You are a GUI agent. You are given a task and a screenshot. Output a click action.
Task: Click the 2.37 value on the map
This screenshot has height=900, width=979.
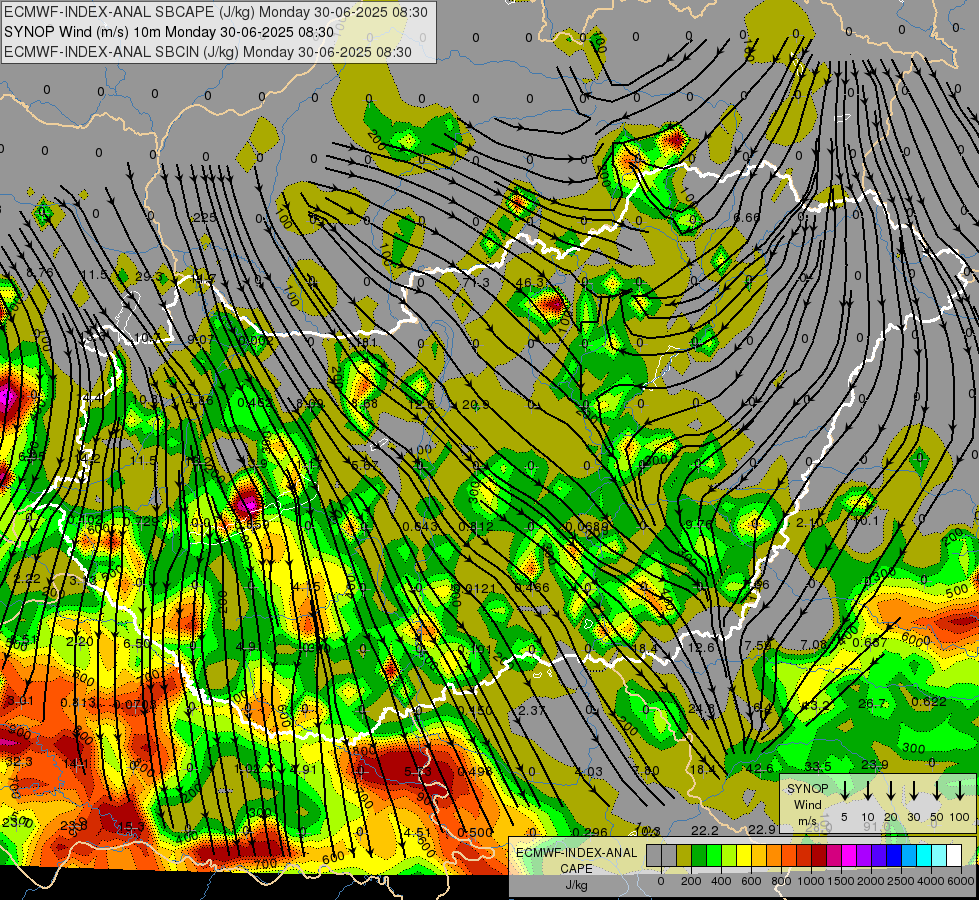click(x=532, y=711)
